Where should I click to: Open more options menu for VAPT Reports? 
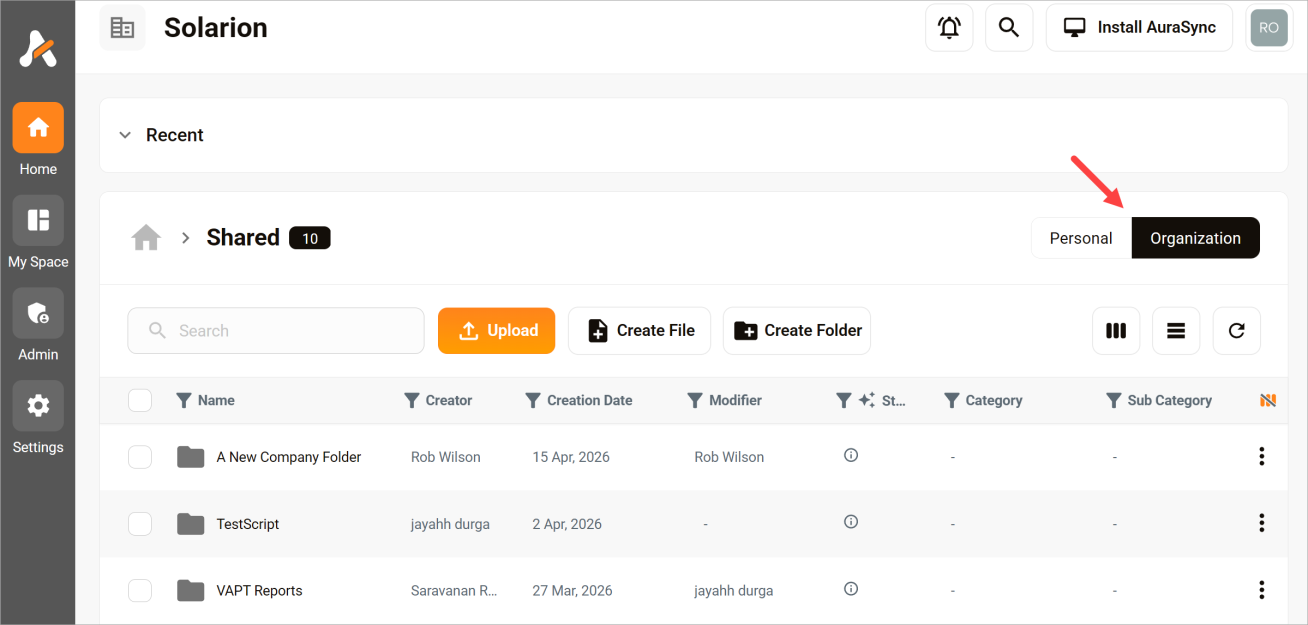pyautogui.click(x=1261, y=590)
